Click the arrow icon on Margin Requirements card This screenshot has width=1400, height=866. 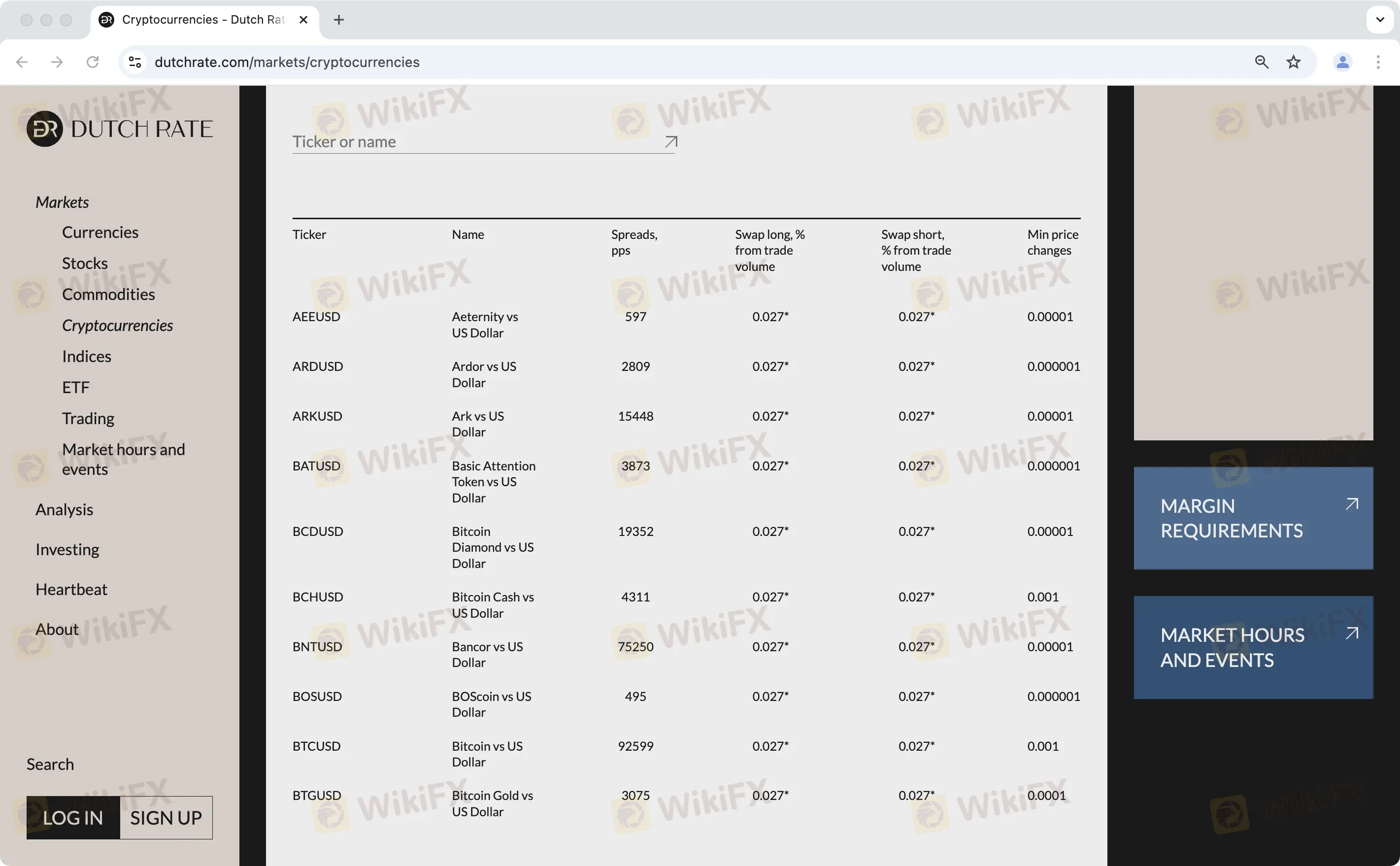(1351, 504)
